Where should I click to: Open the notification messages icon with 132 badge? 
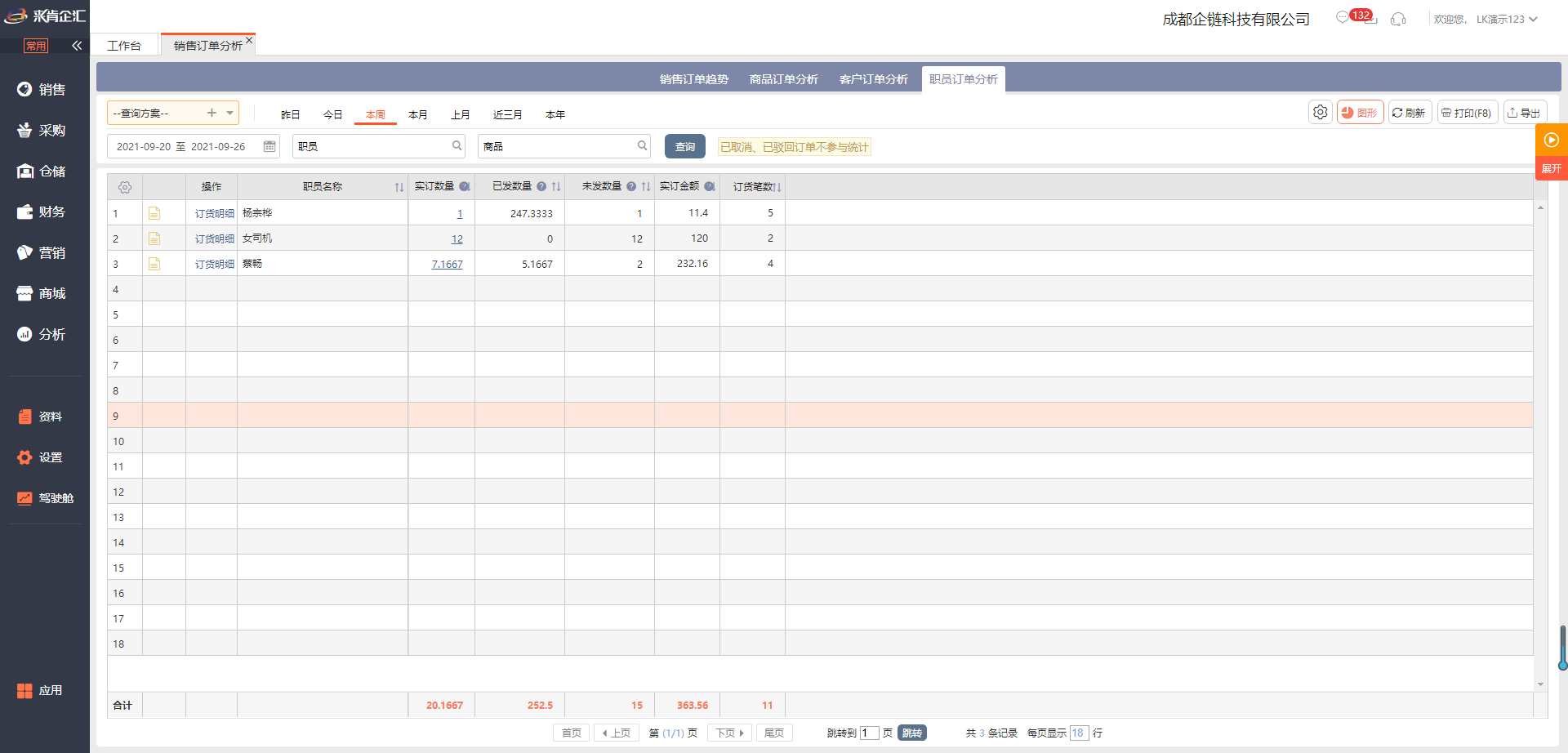[x=1344, y=18]
